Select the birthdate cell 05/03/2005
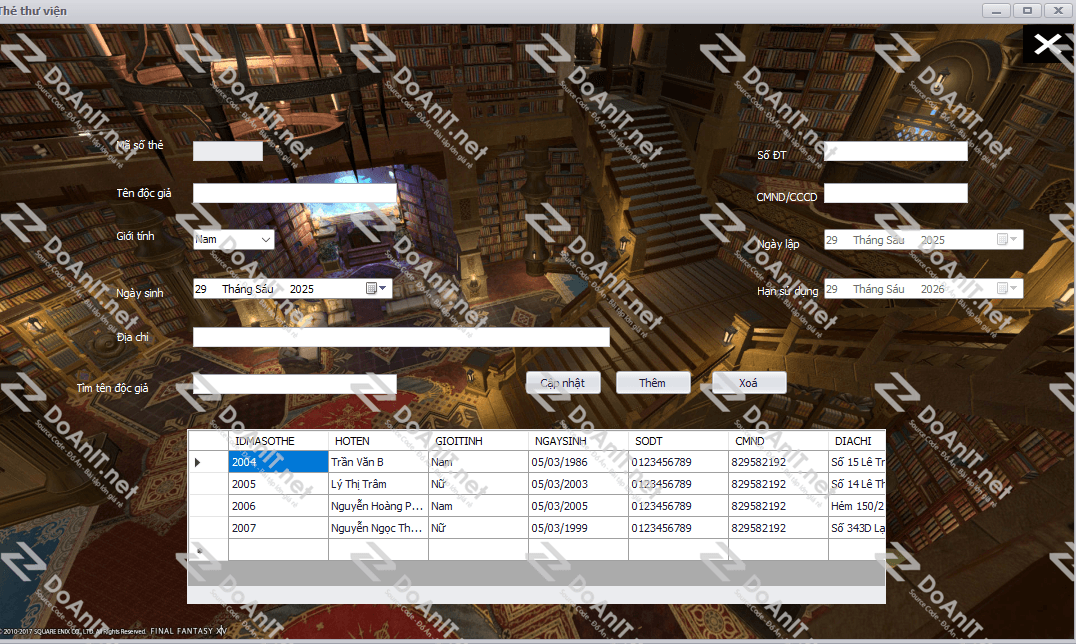The image size is (1076, 644). pos(578,506)
